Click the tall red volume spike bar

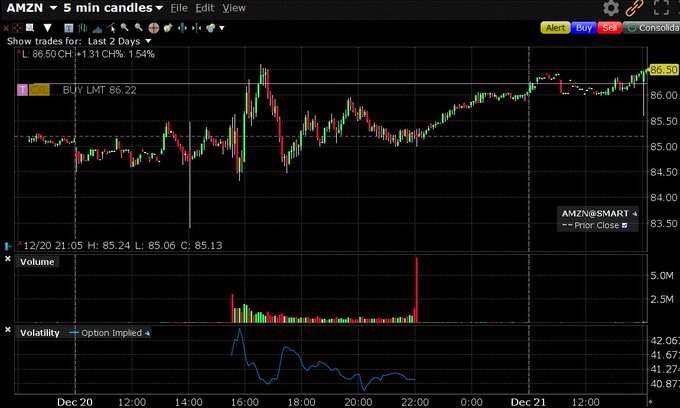tap(416, 290)
